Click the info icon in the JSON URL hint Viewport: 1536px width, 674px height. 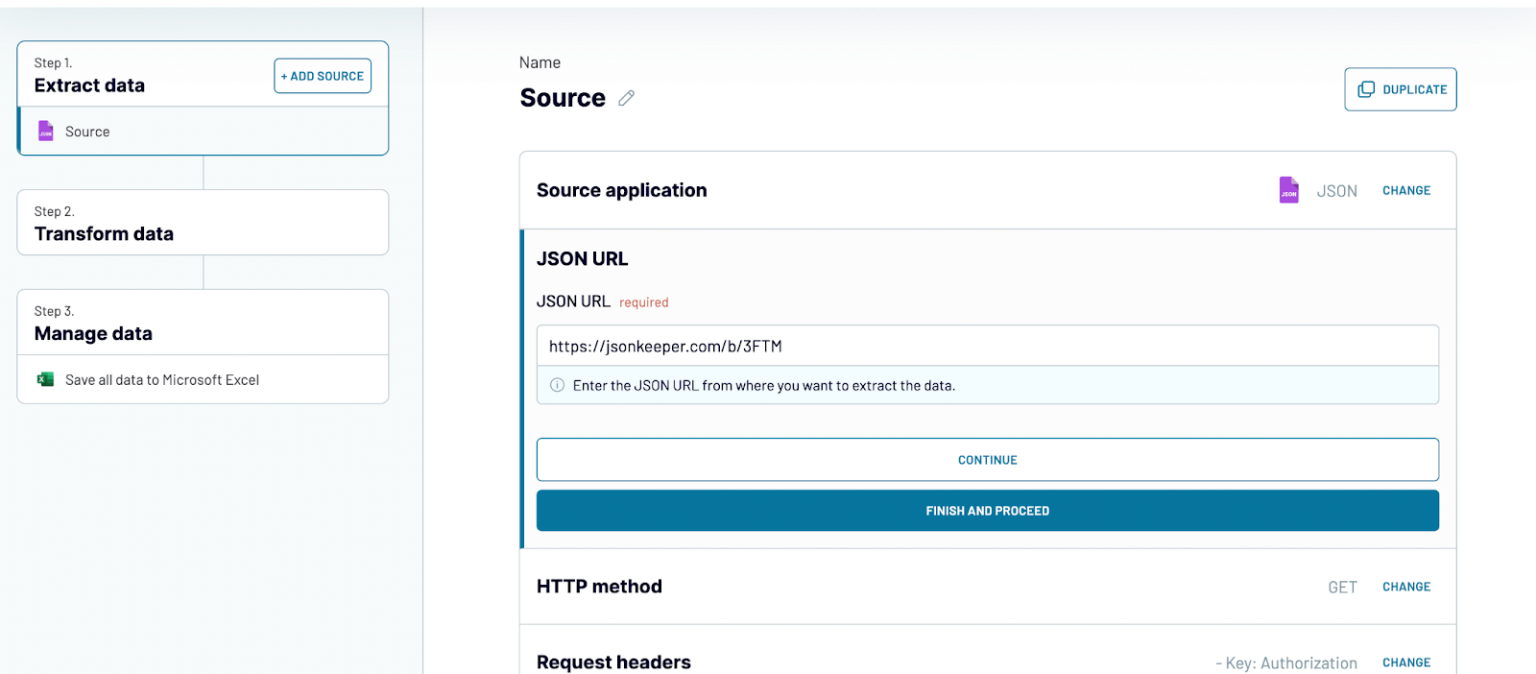(x=557, y=384)
